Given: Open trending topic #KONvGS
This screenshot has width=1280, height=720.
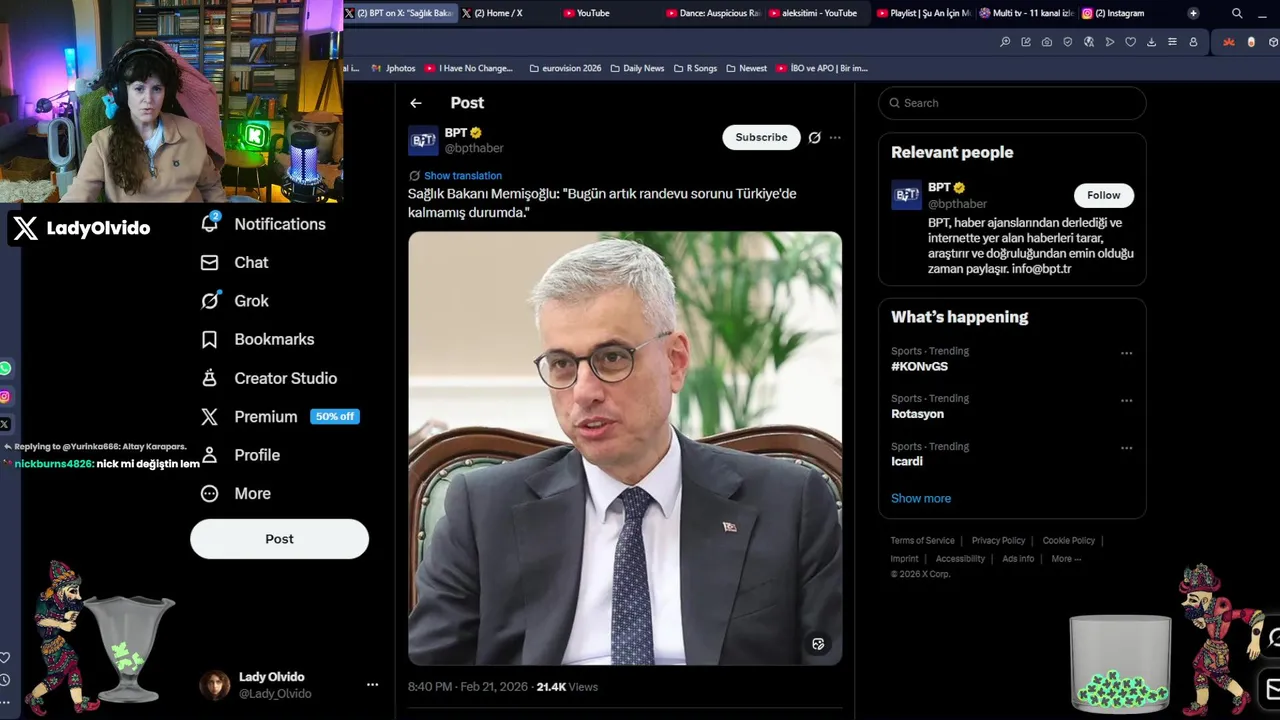Looking at the screenshot, I should [x=920, y=367].
